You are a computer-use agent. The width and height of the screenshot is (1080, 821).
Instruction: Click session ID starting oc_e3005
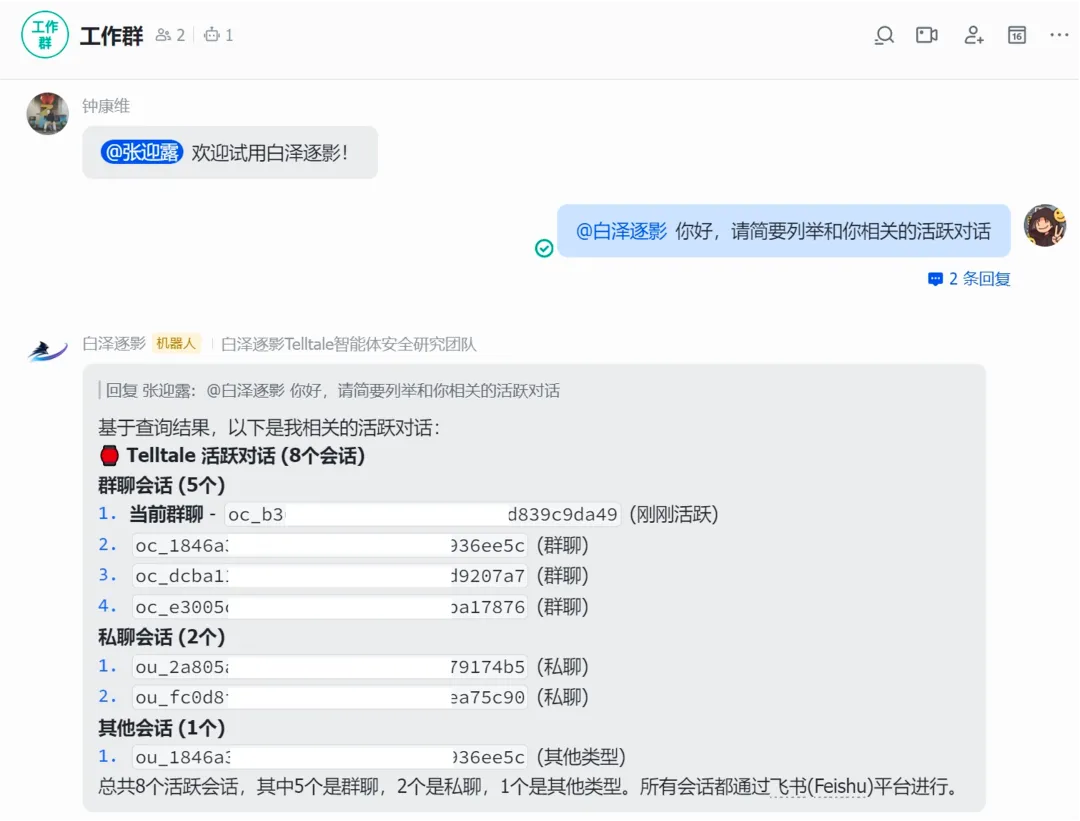click(330, 607)
